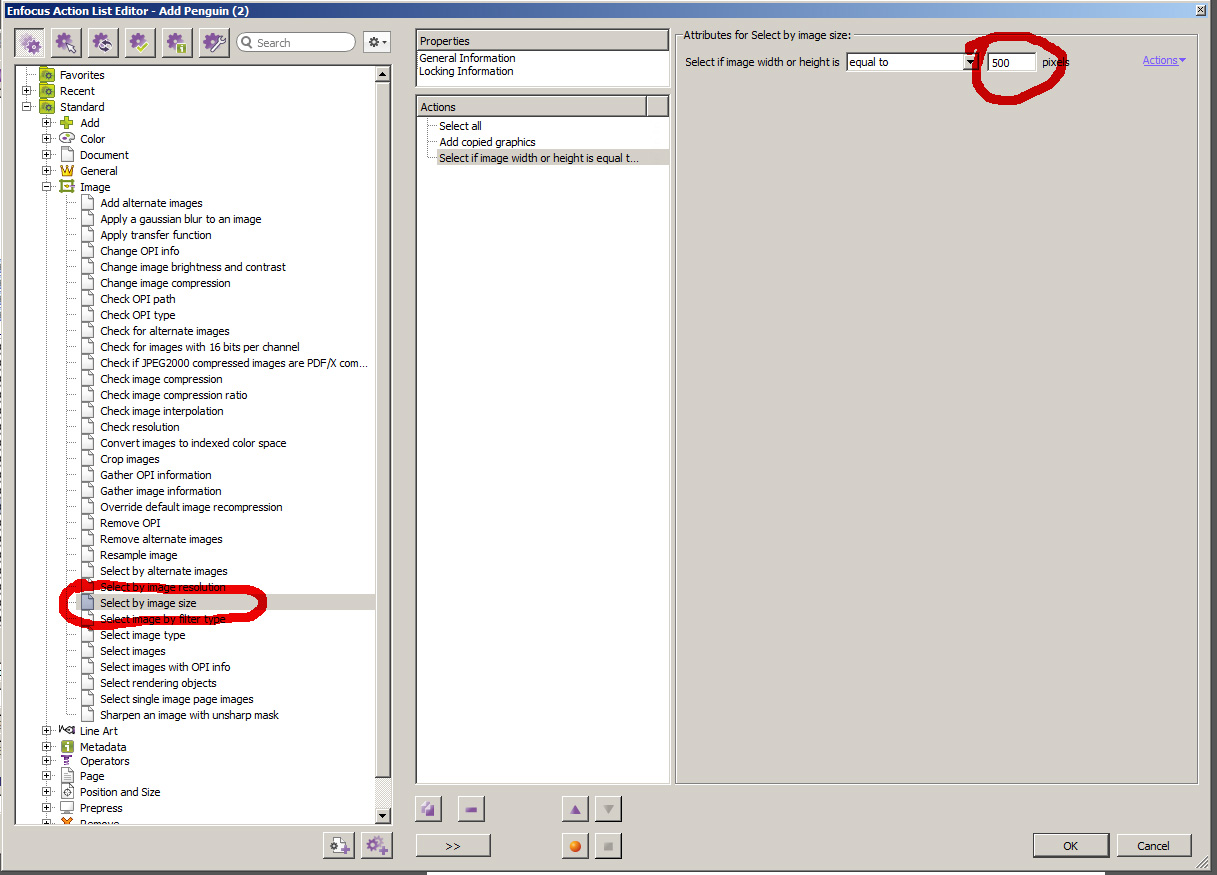Expand the Add category

47,123
